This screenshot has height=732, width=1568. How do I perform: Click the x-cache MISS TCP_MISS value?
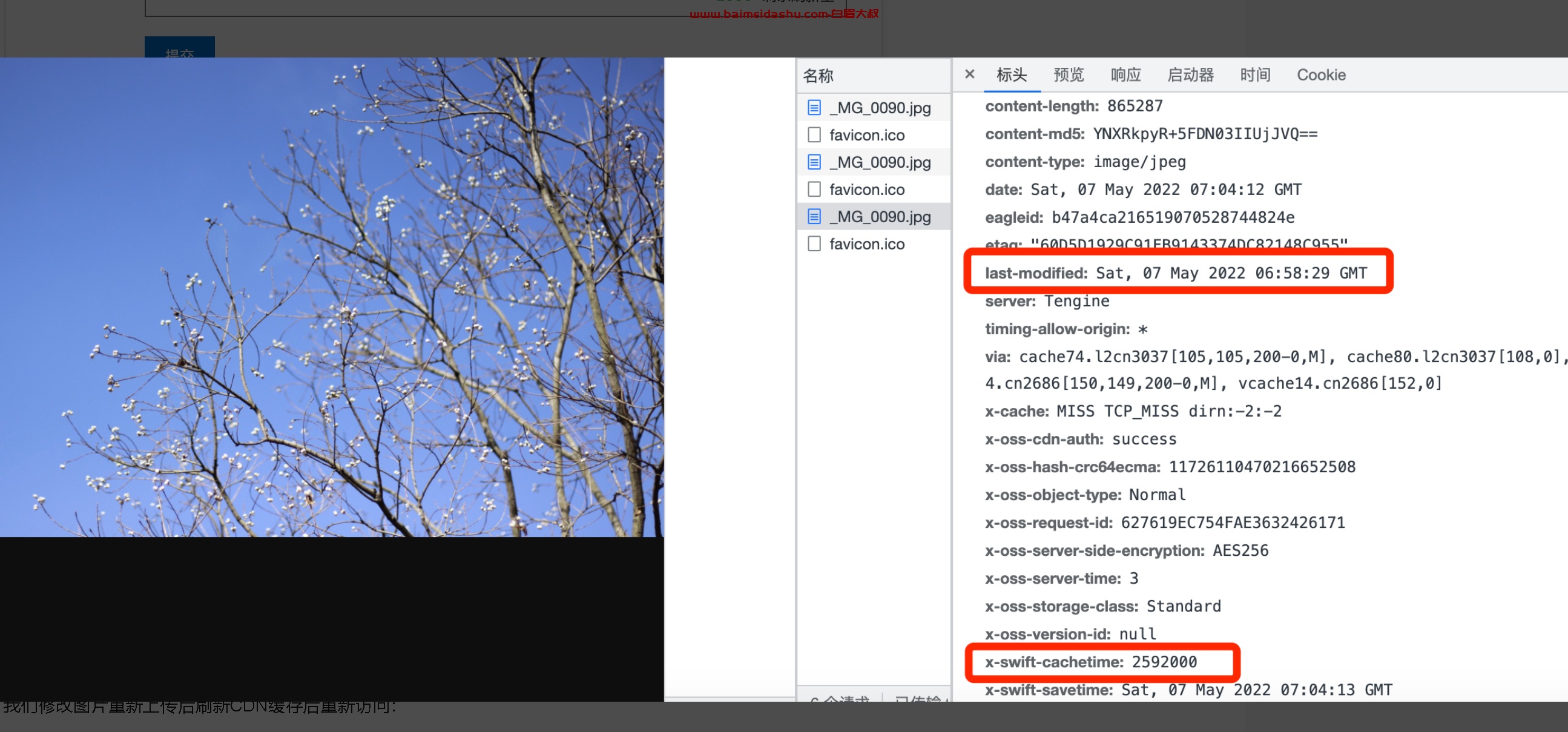[x=1168, y=412]
